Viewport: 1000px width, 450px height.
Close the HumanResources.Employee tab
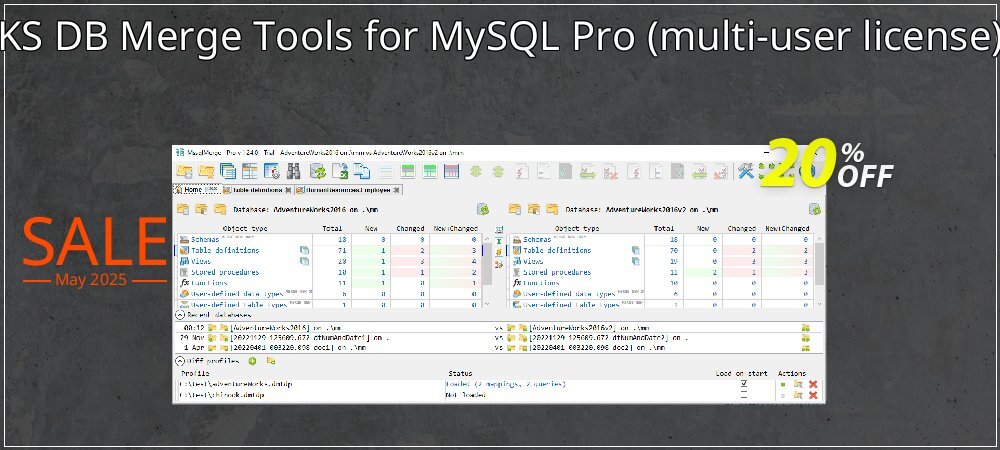pyautogui.click(x=397, y=190)
